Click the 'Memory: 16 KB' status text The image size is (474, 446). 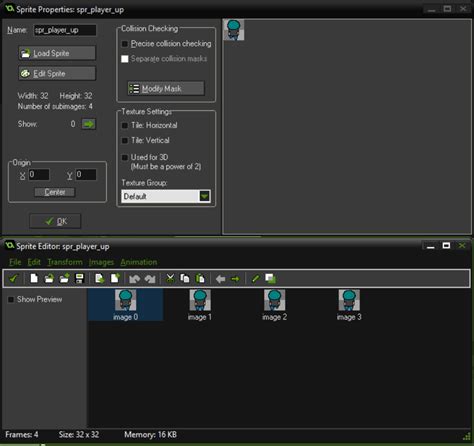(x=150, y=435)
